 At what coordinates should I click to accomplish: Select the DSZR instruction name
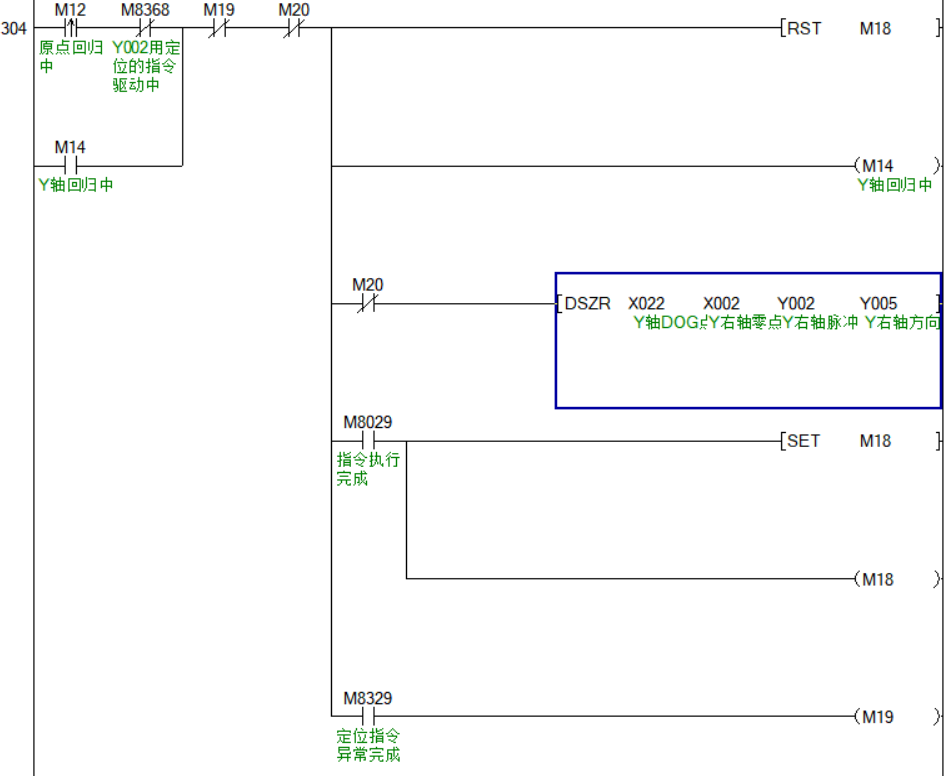[x=587, y=304]
